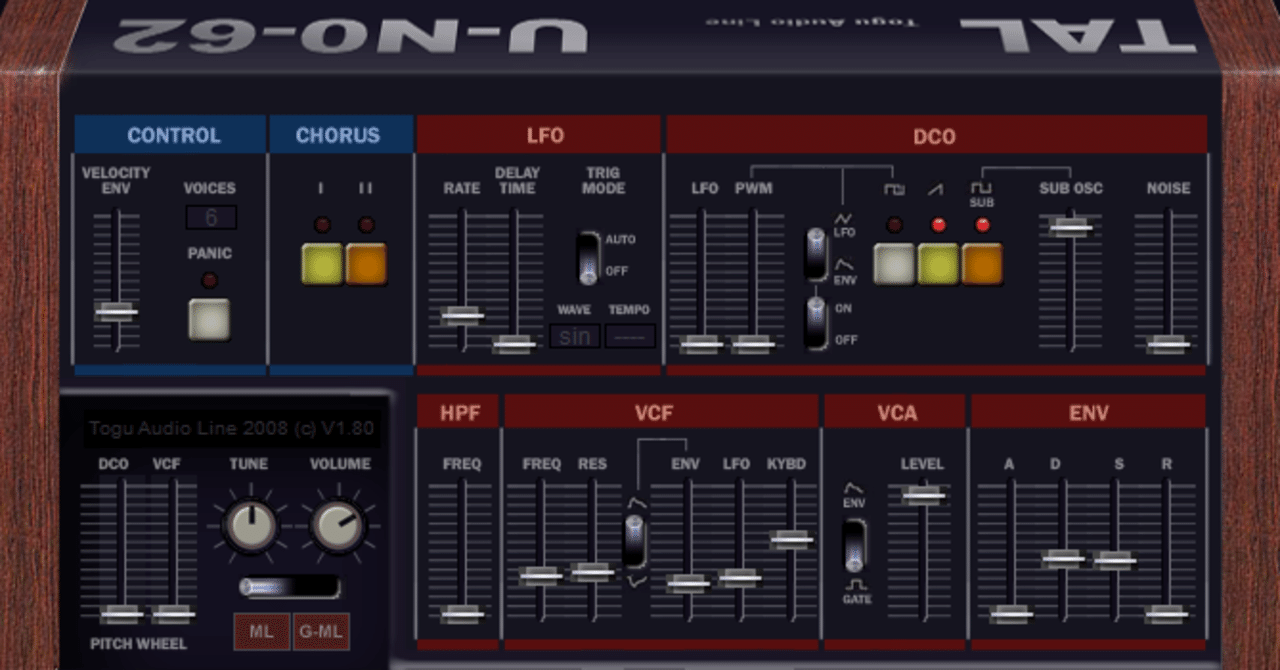Image resolution: width=1280 pixels, height=670 pixels.
Task: Open the LFO Wave 'sin' selector
Action: coord(575,336)
